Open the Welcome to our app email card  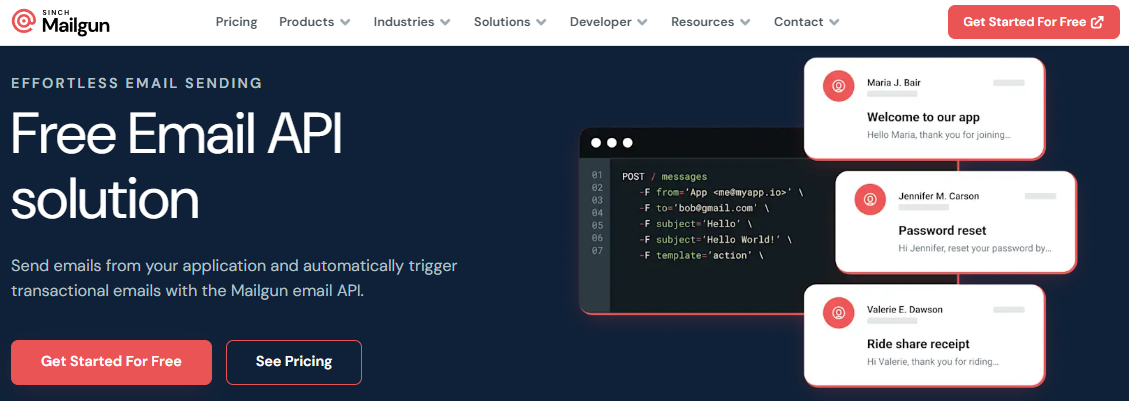tap(925, 109)
